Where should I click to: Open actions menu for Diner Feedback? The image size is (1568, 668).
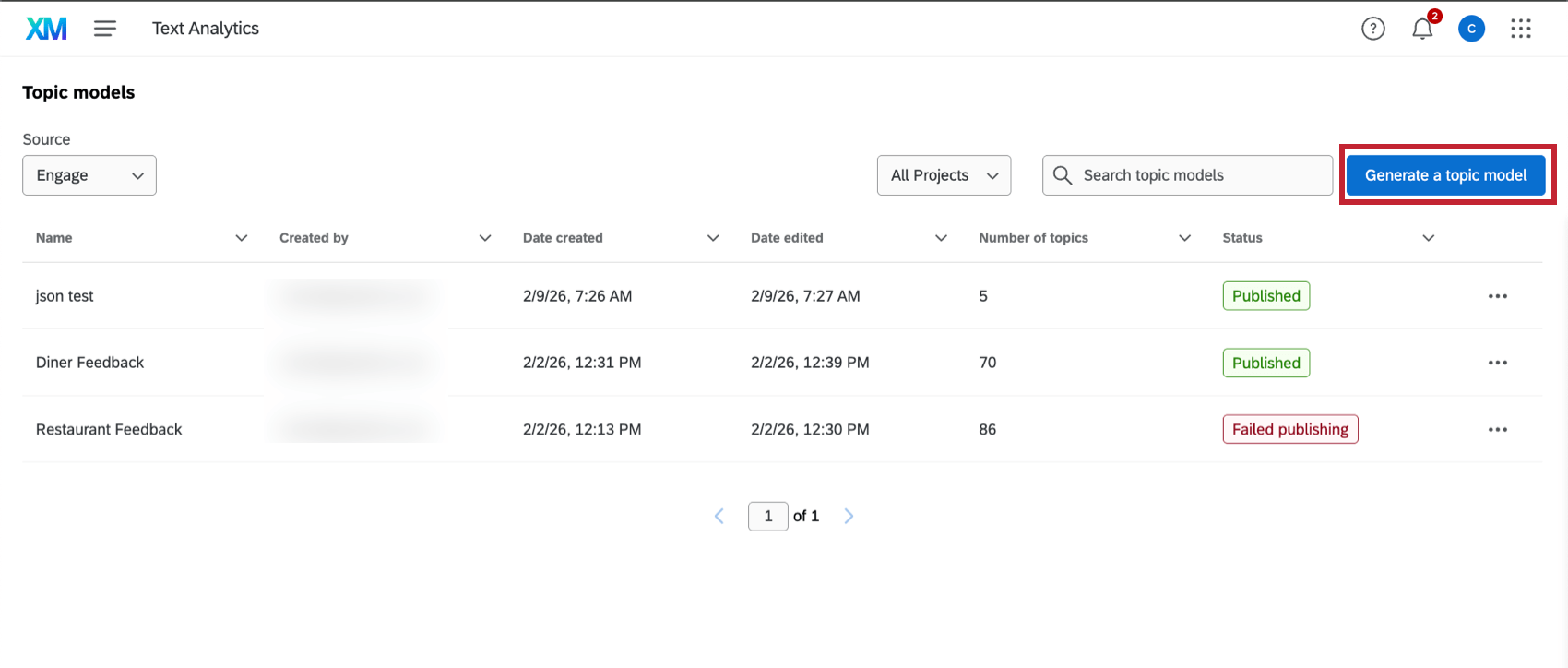click(1497, 363)
